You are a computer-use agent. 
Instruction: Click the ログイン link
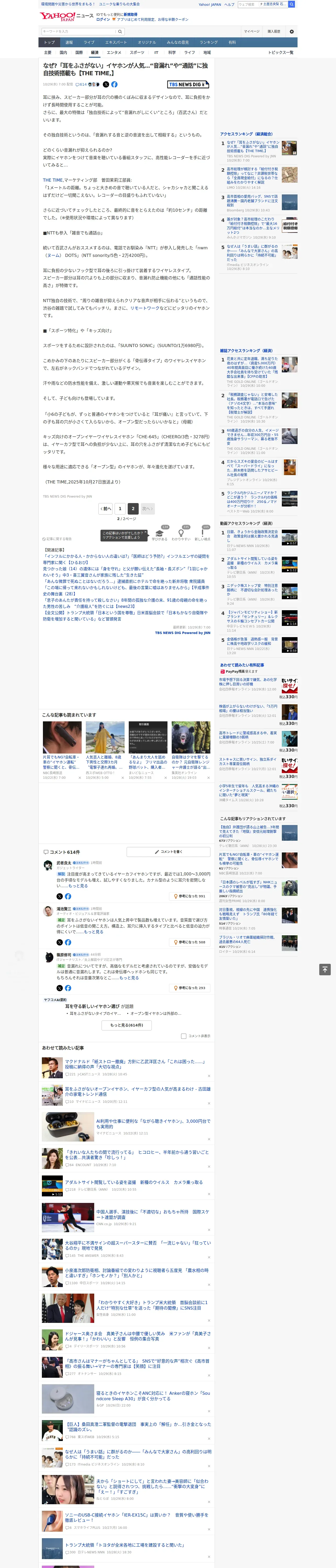(103, 20)
